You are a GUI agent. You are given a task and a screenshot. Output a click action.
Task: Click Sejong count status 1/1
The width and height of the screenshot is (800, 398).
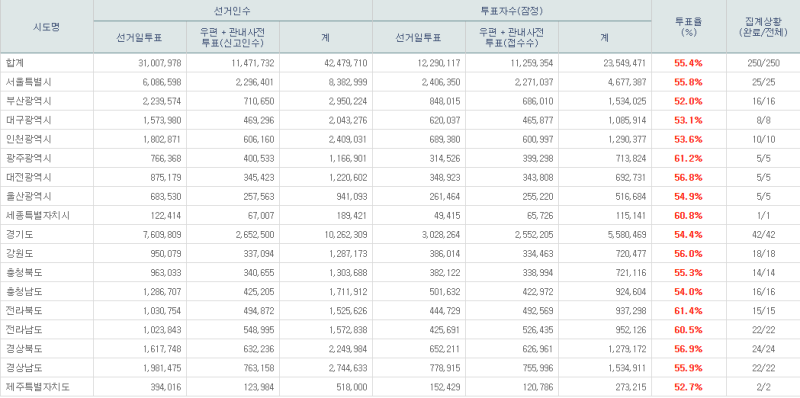(763, 215)
